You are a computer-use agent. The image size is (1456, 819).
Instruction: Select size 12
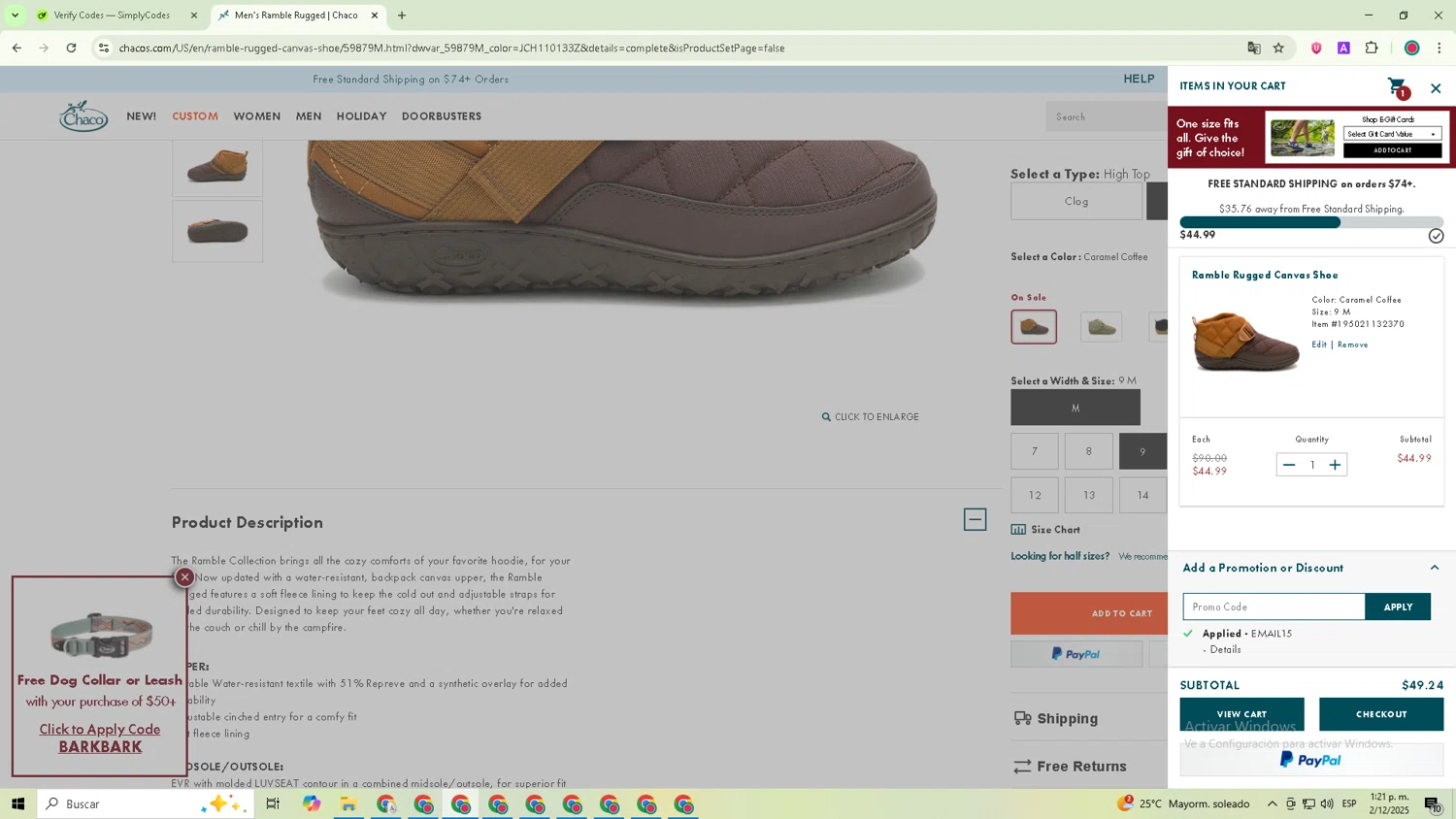click(x=1035, y=495)
